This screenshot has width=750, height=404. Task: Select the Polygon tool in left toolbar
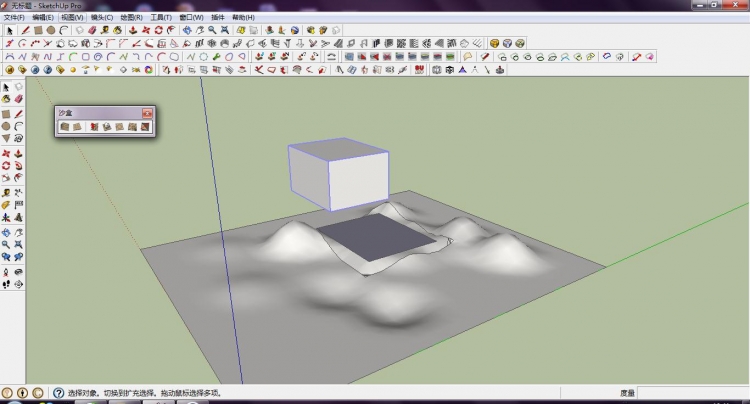point(6,138)
